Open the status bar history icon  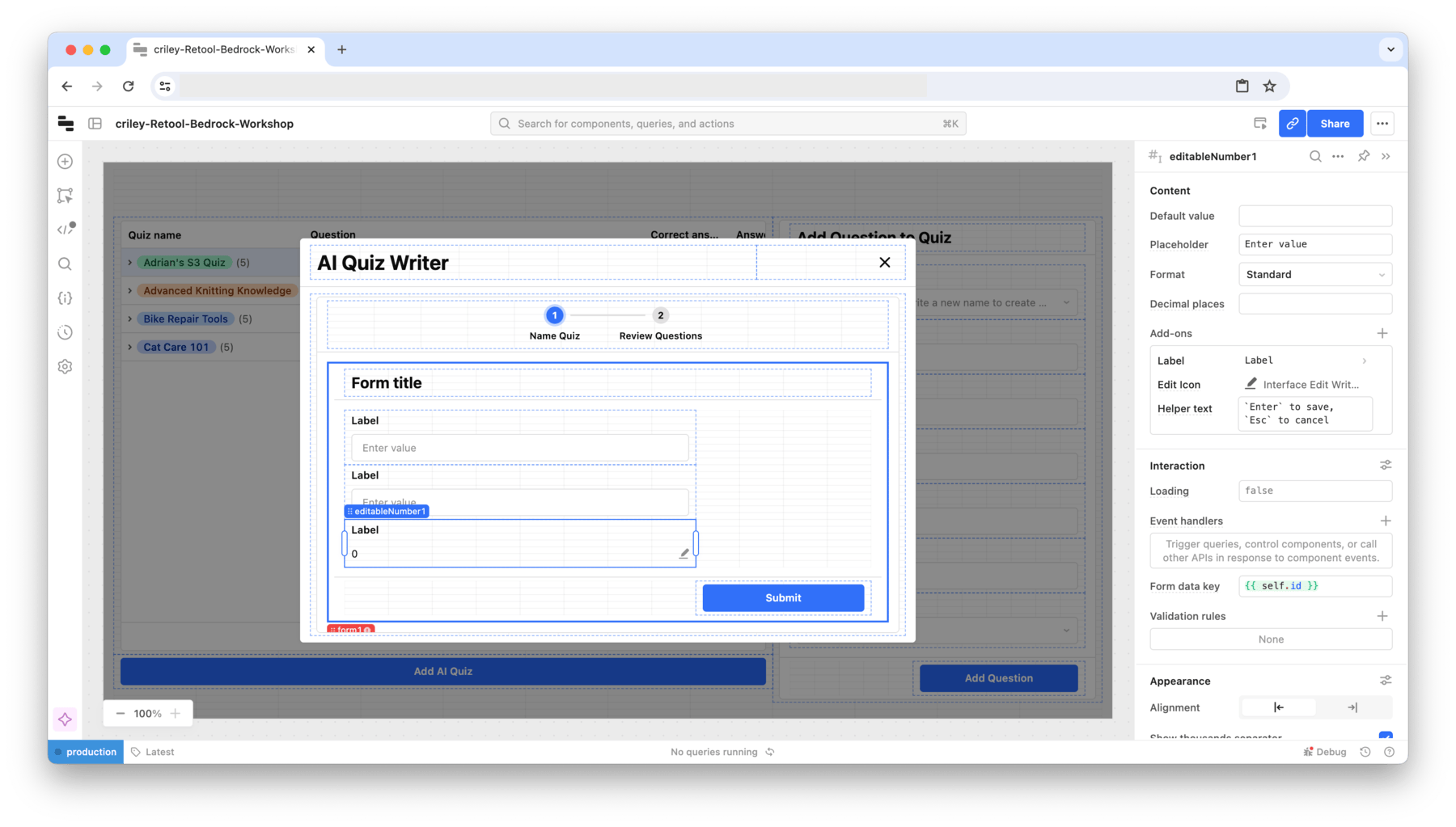[x=1365, y=752]
